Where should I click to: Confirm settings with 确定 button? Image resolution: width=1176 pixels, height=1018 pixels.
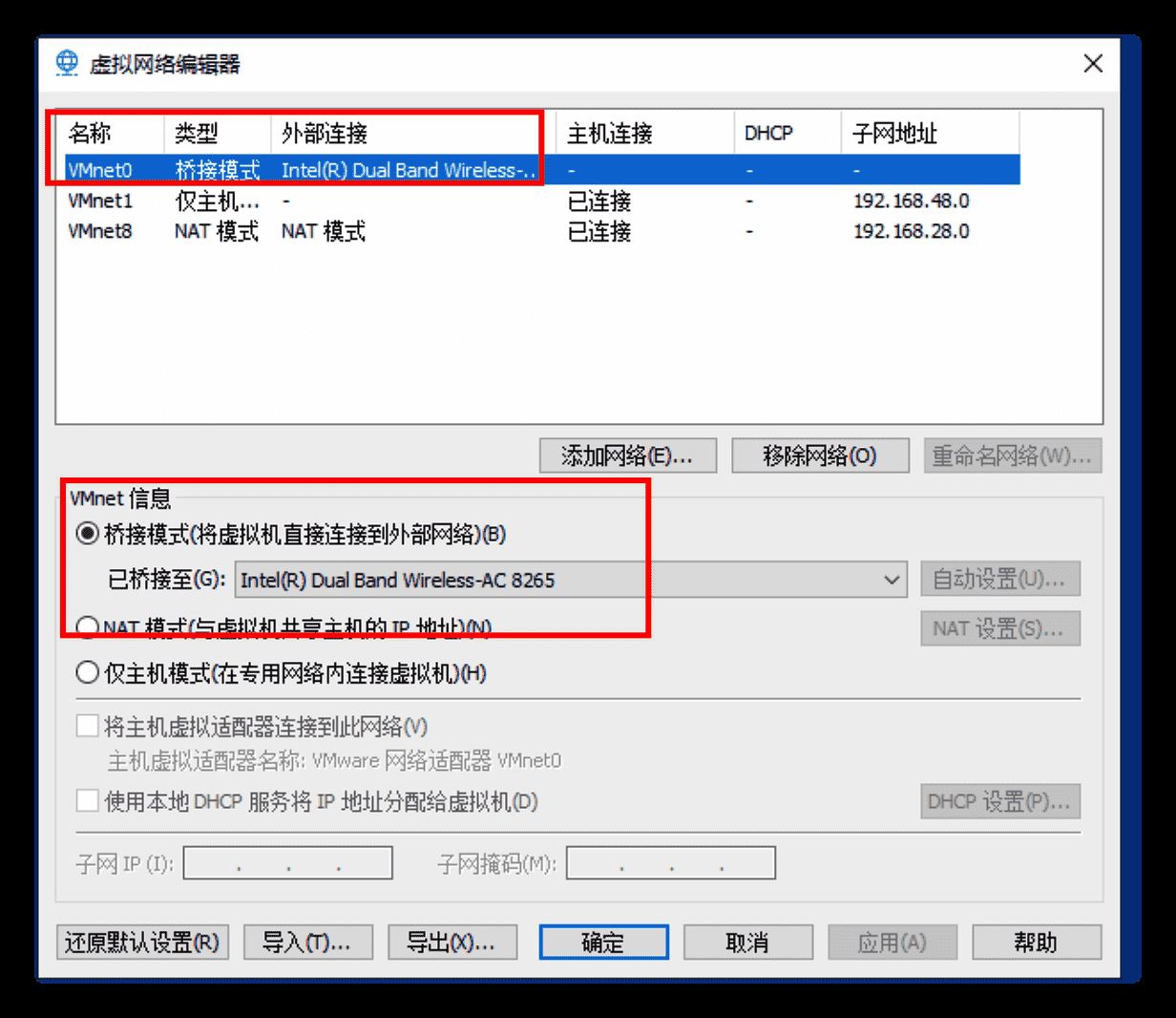tap(601, 942)
